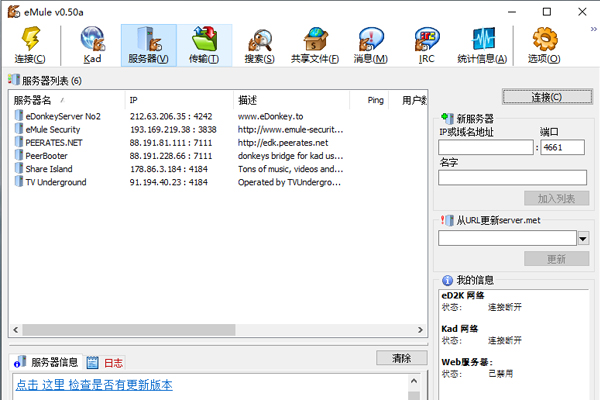This screenshot has height=400, width=600.
Task: Focus the server name (名字) field
Action: [512, 178]
